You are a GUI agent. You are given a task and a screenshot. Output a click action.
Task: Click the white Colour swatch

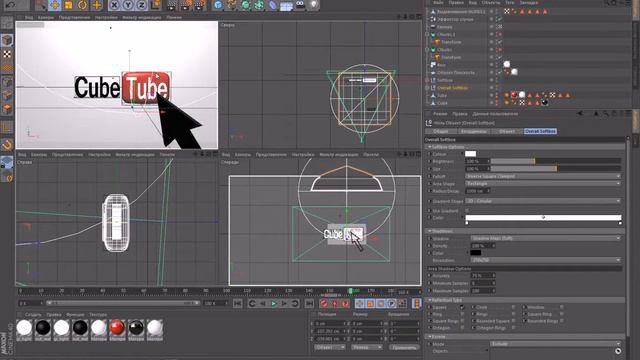(471, 154)
